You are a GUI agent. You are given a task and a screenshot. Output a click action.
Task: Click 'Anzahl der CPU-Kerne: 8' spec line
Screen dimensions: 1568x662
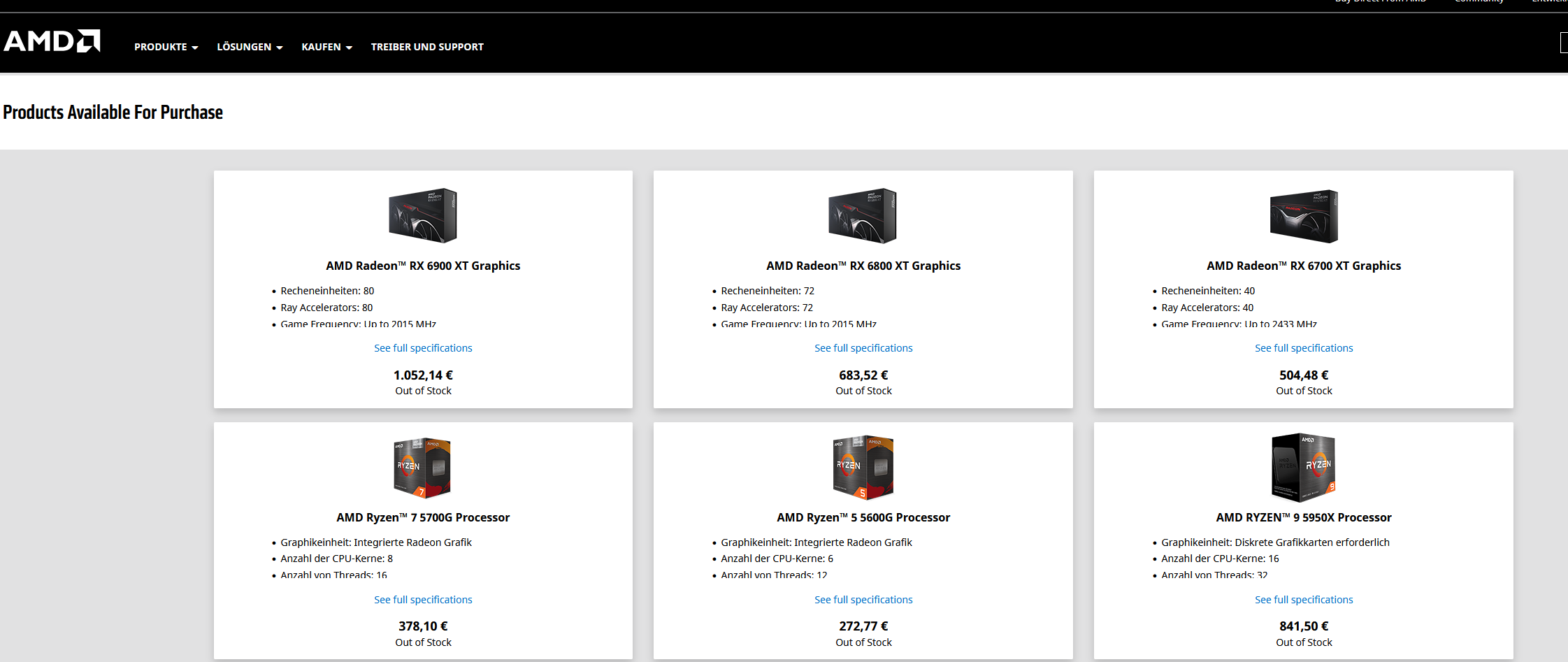(336, 559)
